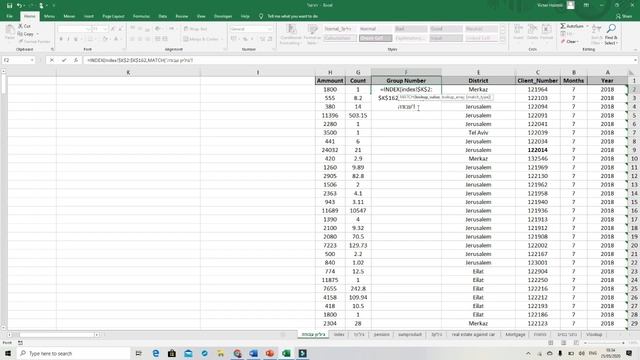This screenshot has height=360, width=640.
Task: Open Microsoft Edge from taskbar
Action: pyautogui.click(x=156, y=353)
